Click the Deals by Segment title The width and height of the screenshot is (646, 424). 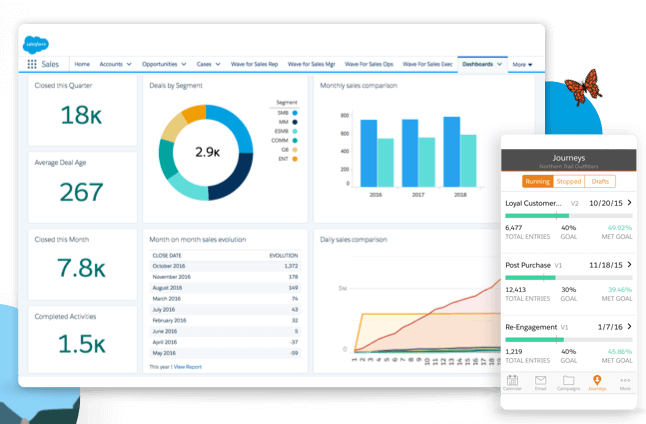click(x=176, y=86)
